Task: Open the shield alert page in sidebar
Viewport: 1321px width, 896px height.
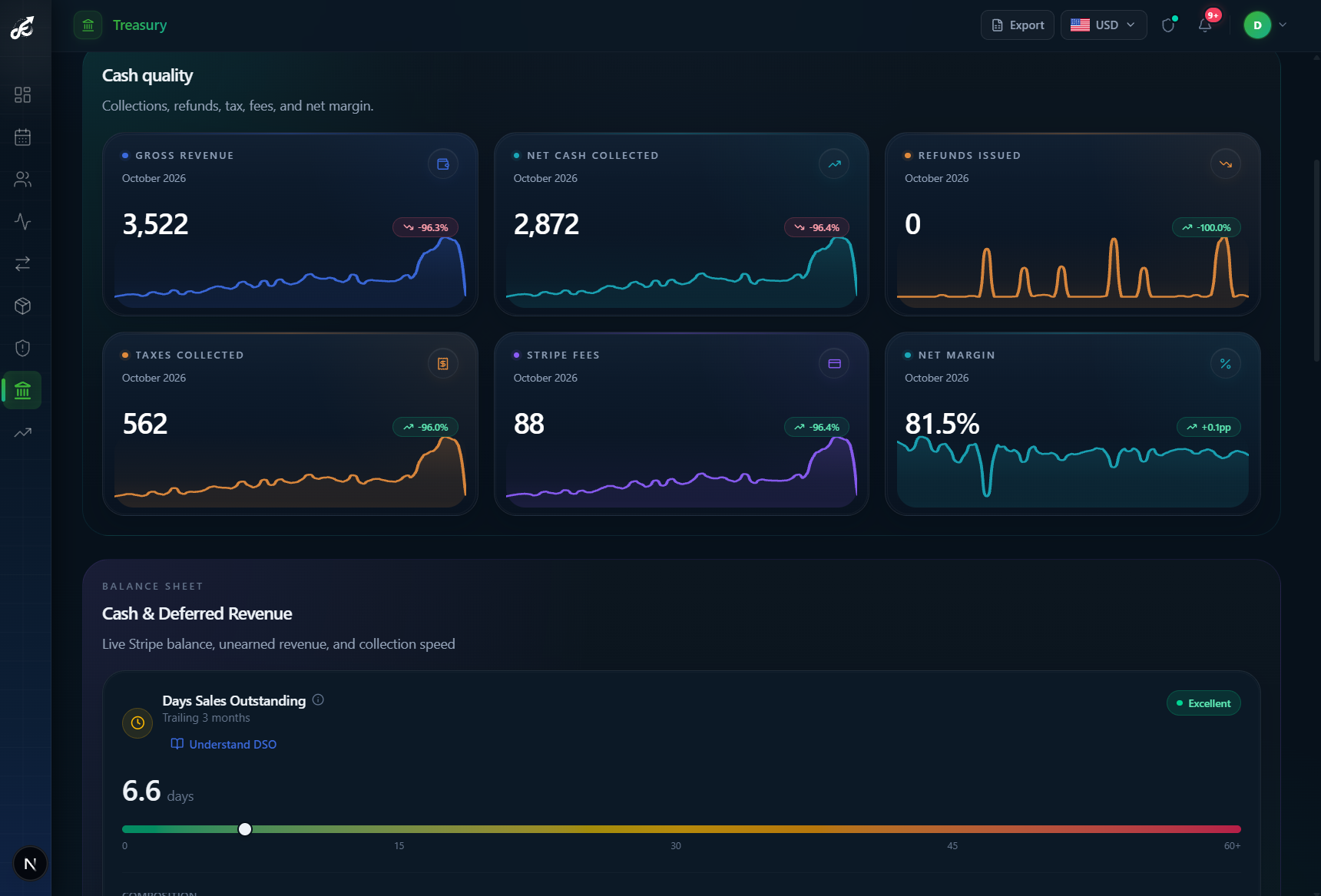Action: pos(23,348)
